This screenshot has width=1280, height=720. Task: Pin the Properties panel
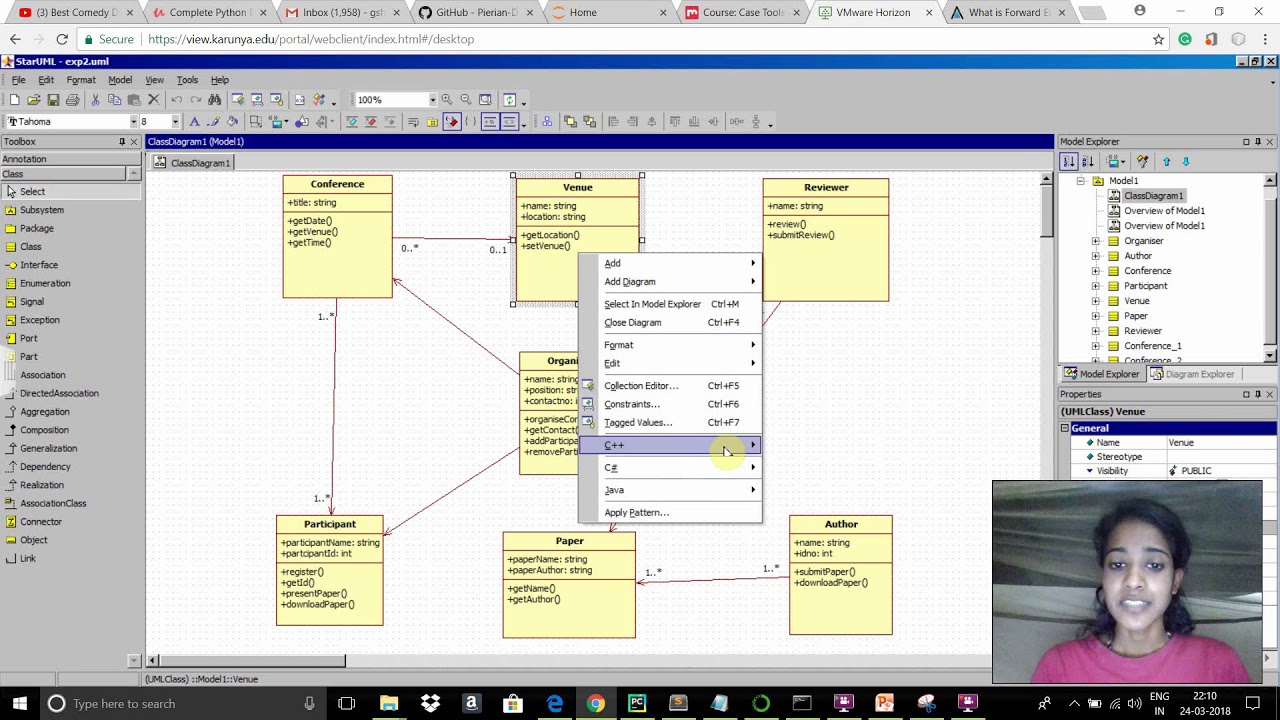click(1258, 394)
